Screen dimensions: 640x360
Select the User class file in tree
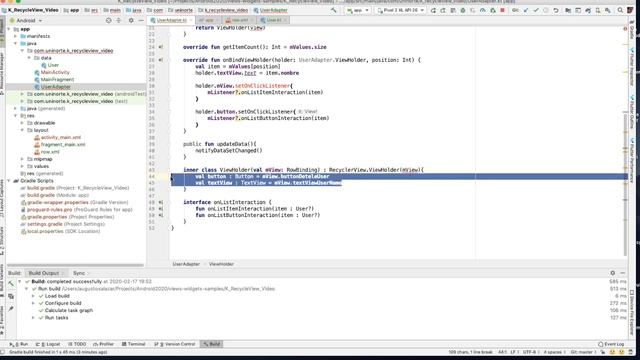tap(53, 65)
